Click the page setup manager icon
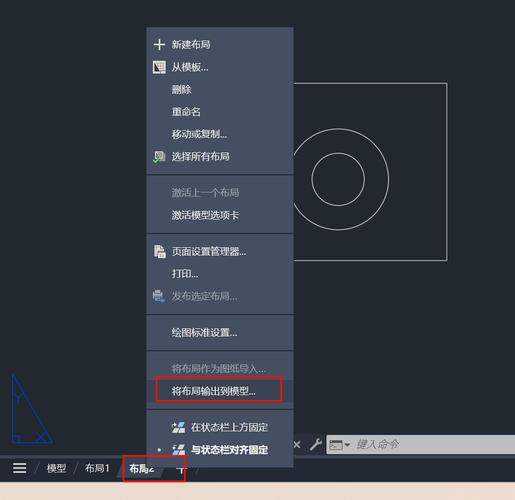This screenshot has height=500, width=515. coord(159,251)
